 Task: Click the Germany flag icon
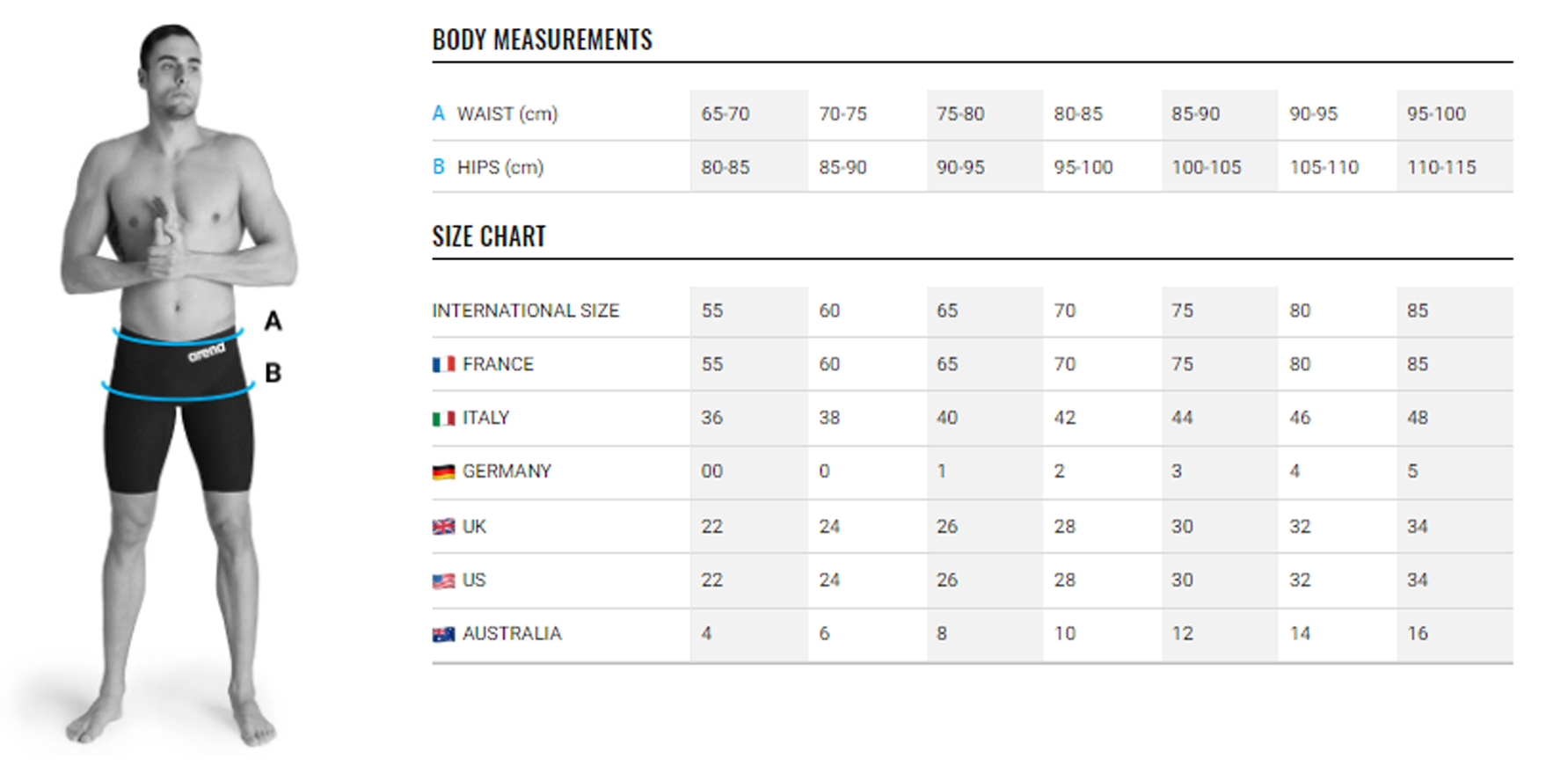pyautogui.click(x=443, y=472)
